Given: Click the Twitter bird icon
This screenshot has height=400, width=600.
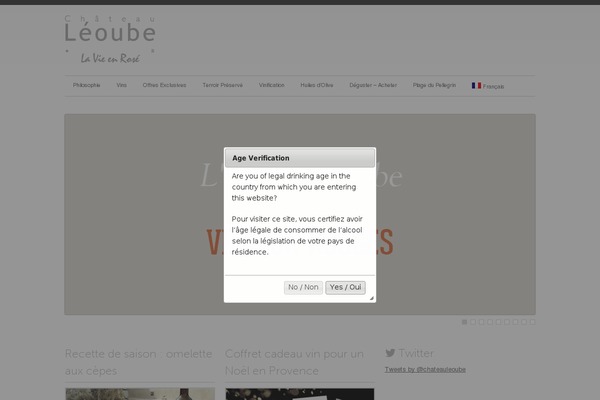Looking at the screenshot, I should (x=390, y=353).
